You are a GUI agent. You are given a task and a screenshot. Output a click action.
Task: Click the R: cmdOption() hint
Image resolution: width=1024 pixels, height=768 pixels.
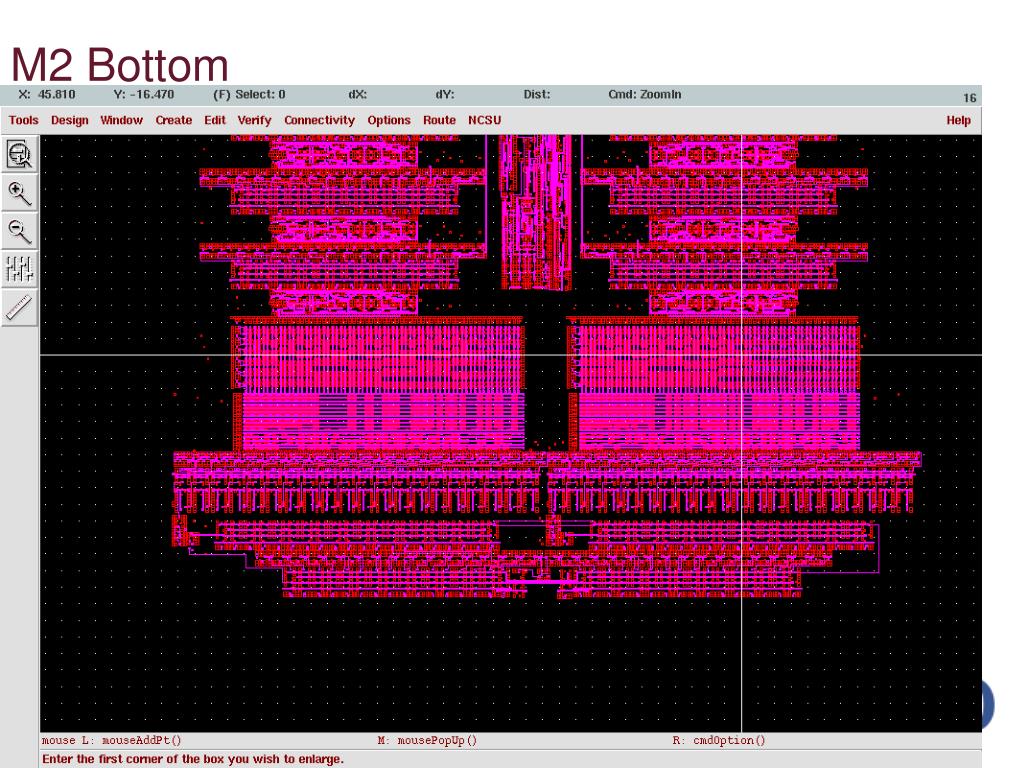719,741
